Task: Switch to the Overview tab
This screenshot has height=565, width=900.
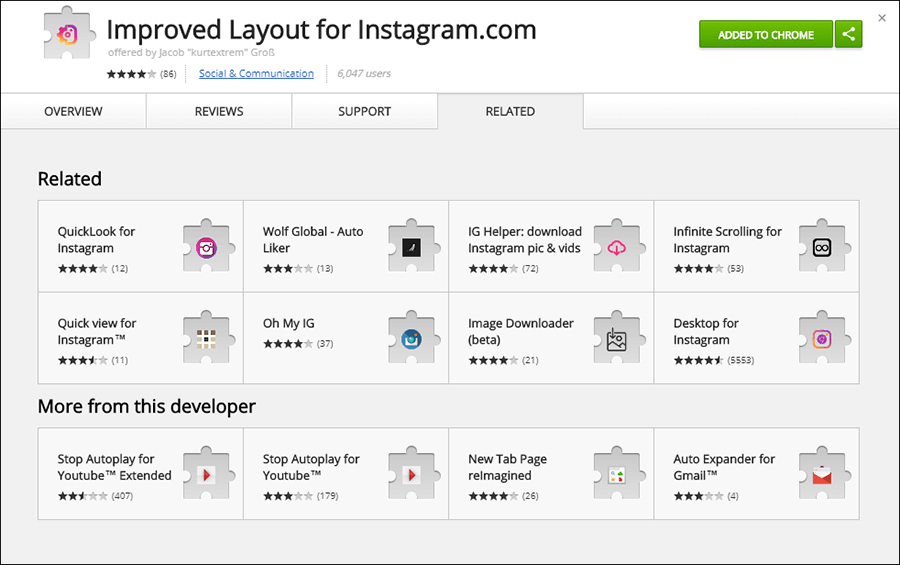Action: click(73, 111)
